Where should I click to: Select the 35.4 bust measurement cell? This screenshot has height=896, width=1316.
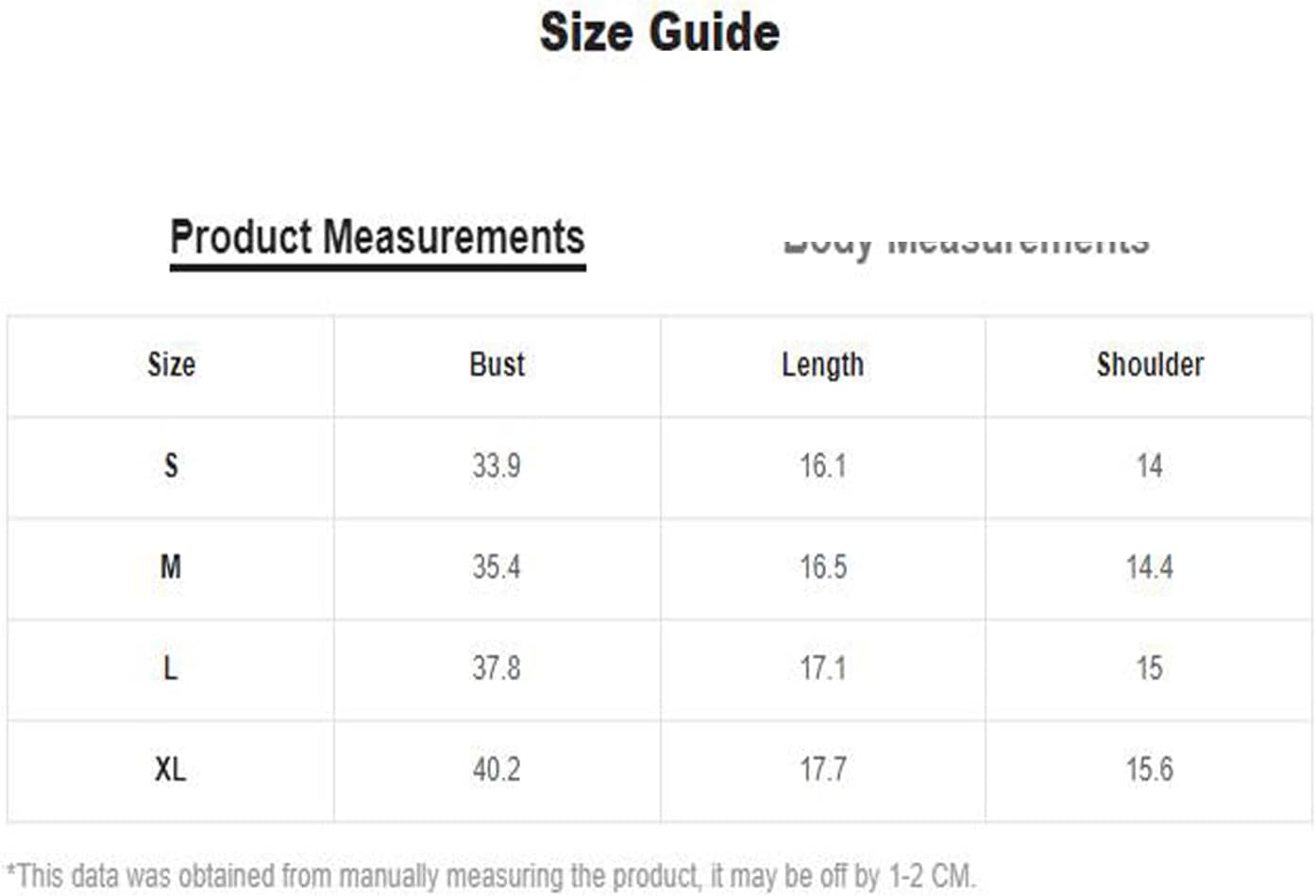[x=497, y=566]
